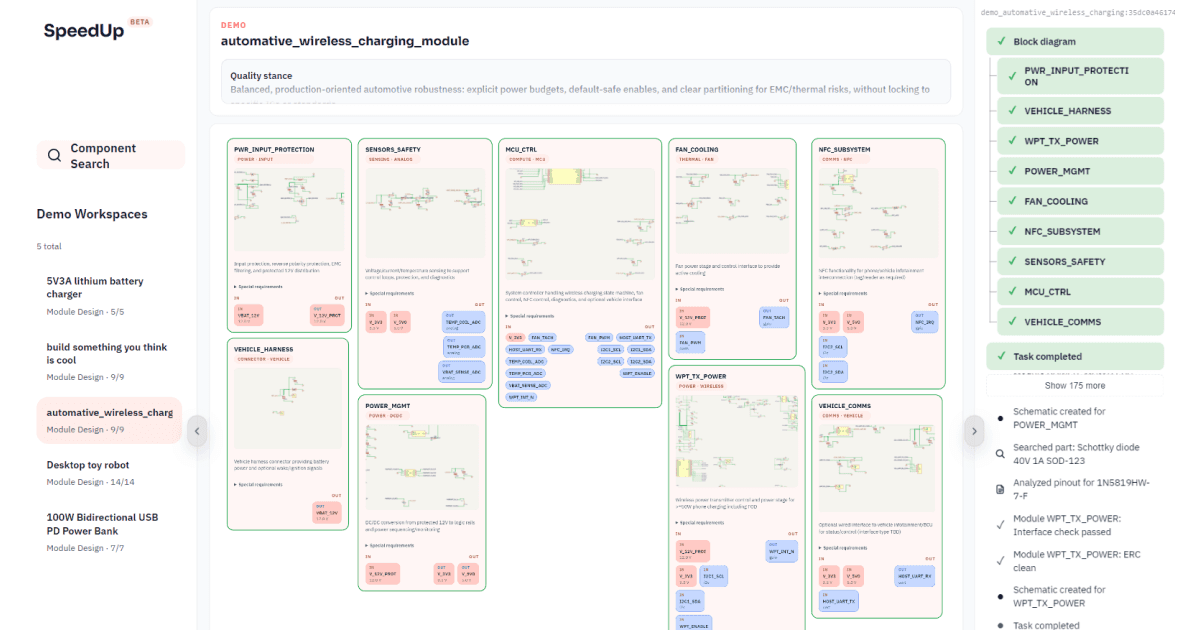
Task: Open the MCU_CTRL schematic thumbnail
Action: pyautogui.click(x=579, y=209)
